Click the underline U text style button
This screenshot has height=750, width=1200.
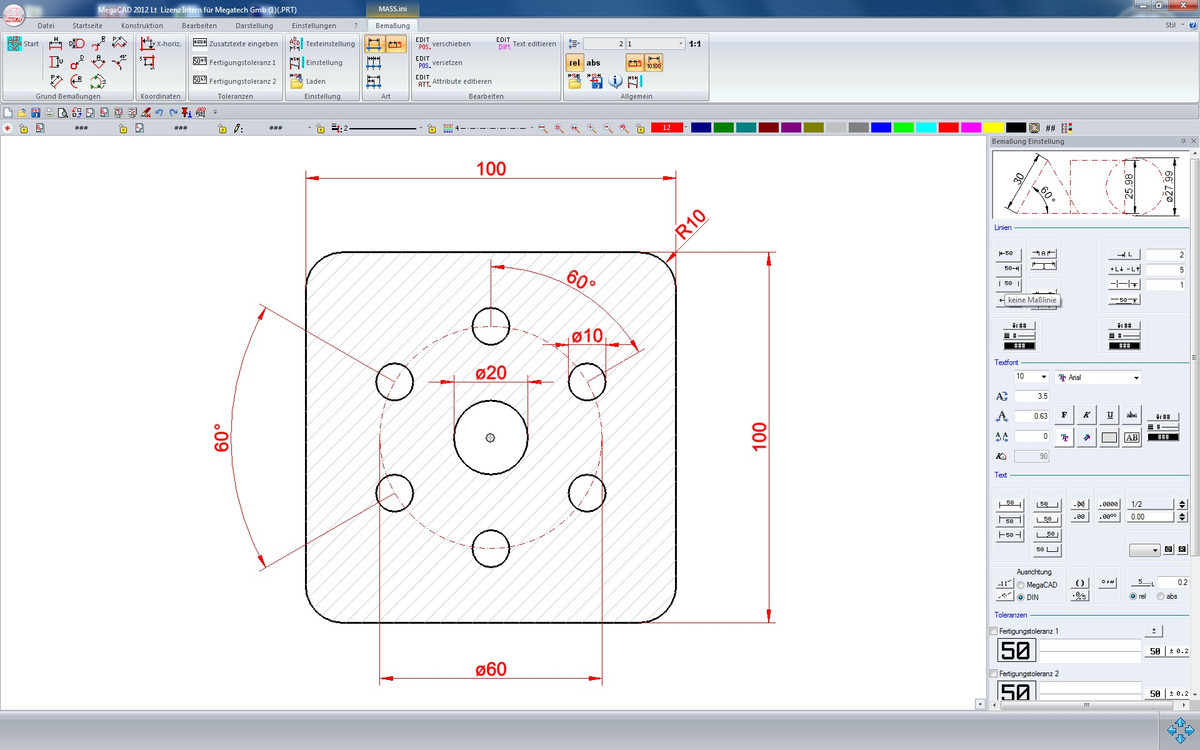coord(1110,415)
